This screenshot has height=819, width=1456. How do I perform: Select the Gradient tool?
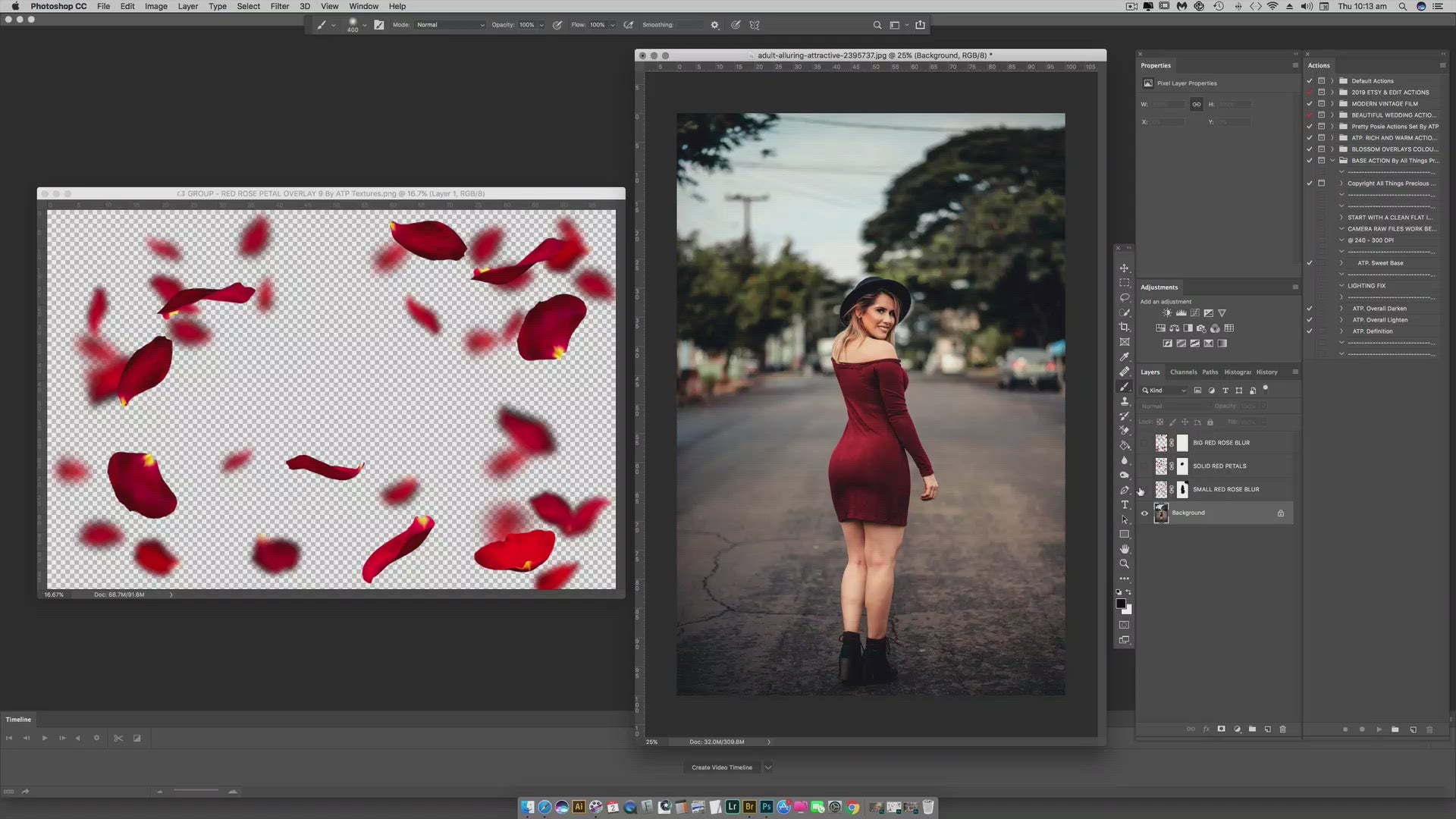pyautogui.click(x=1125, y=444)
